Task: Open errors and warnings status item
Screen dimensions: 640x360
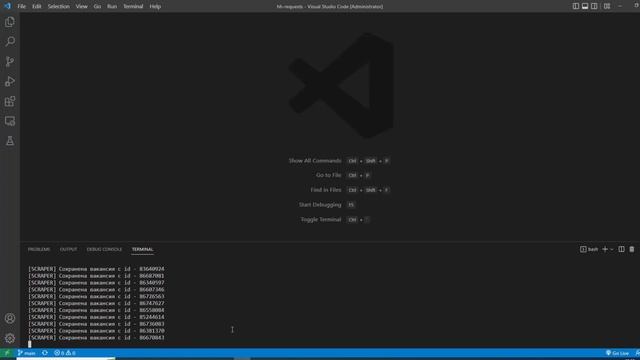Action: point(65,353)
